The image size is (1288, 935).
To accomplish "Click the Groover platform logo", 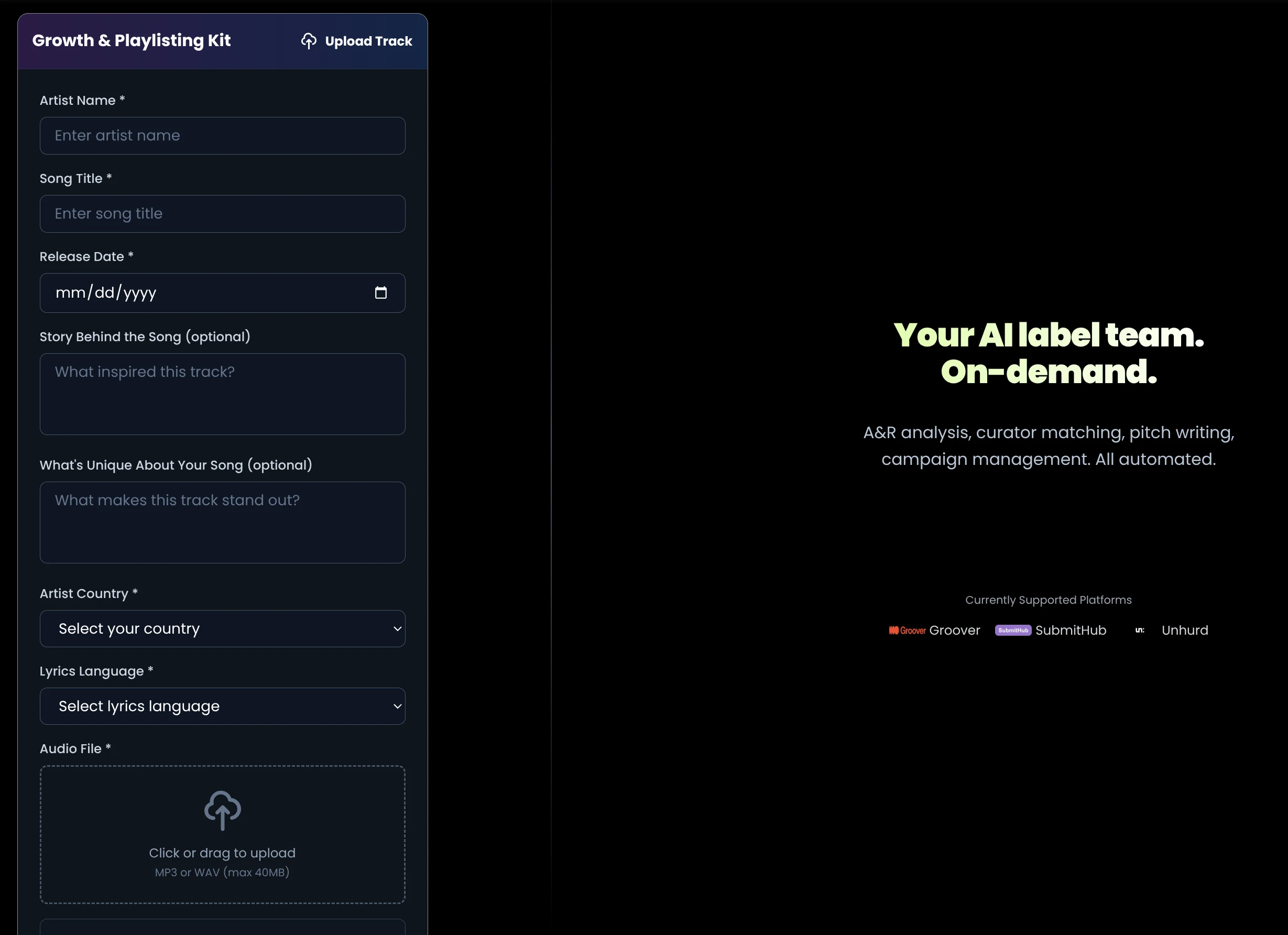I will (x=907, y=630).
